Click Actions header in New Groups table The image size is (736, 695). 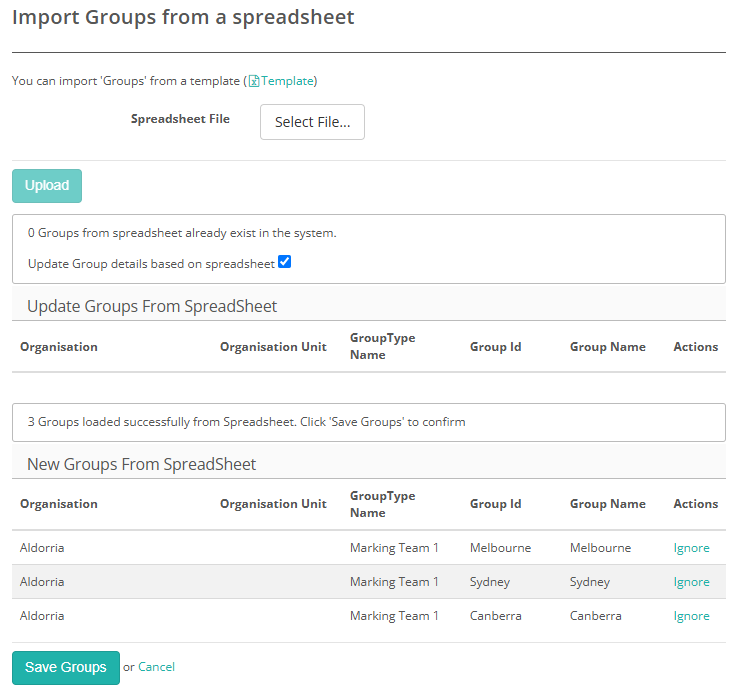point(696,504)
